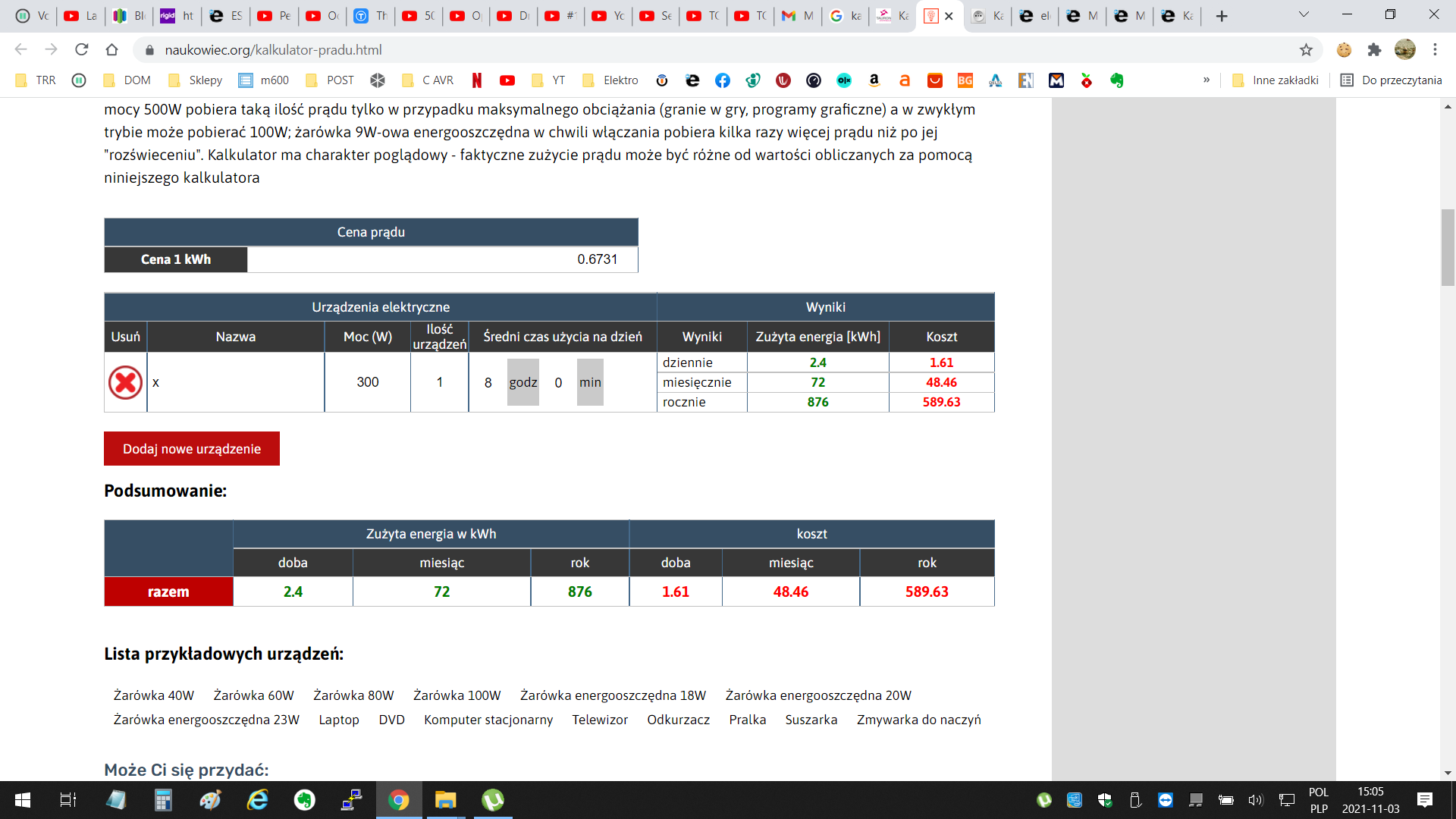
Task: Expand the hidden bookmarks chevron
Action: point(1206,80)
